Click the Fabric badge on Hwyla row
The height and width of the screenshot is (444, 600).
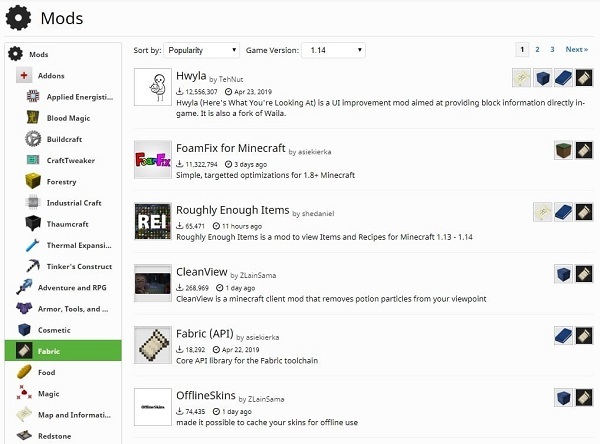pos(584,78)
